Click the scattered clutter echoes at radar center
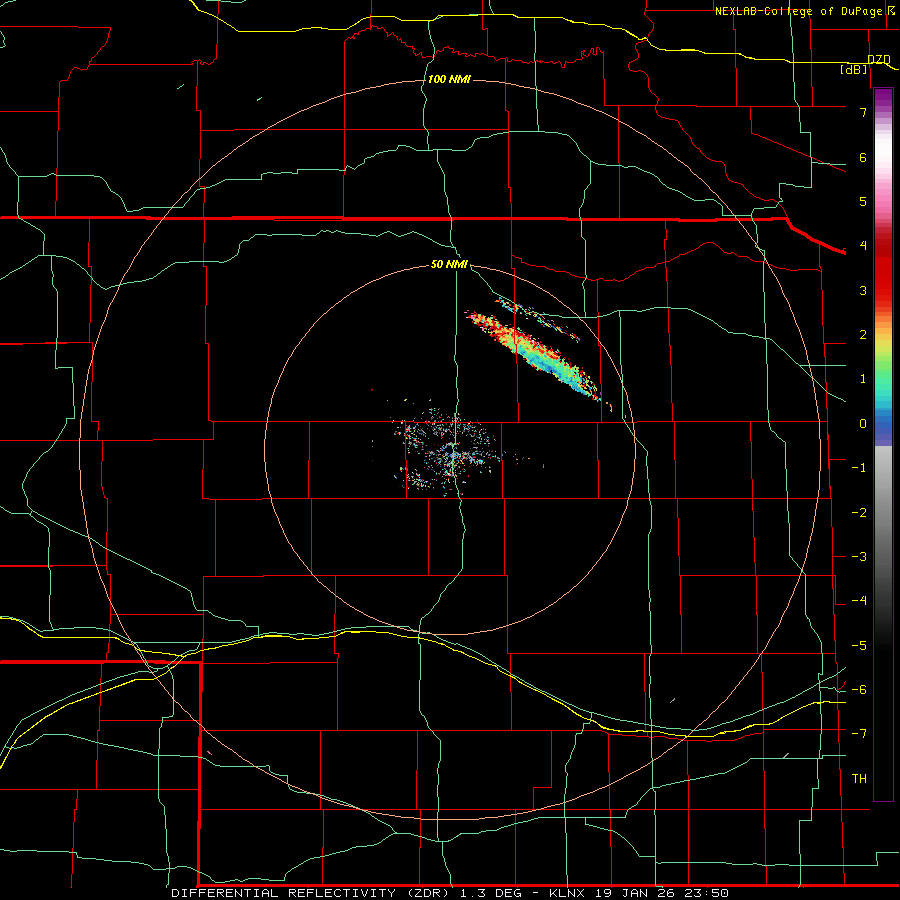This screenshot has width=900, height=900. click(451, 451)
